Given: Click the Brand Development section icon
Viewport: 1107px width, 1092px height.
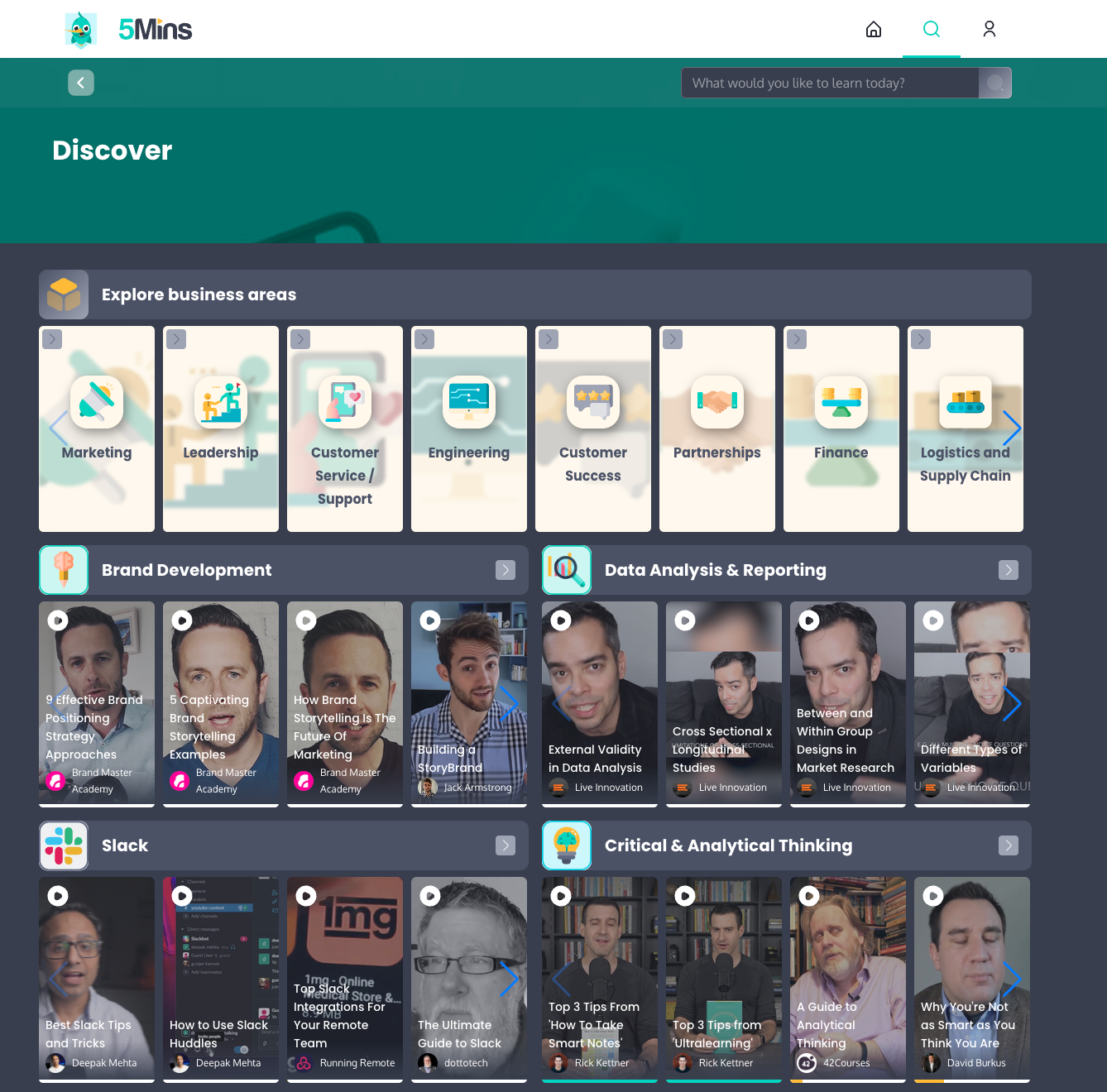Looking at the screenshot, I should [x=64, y=570].
